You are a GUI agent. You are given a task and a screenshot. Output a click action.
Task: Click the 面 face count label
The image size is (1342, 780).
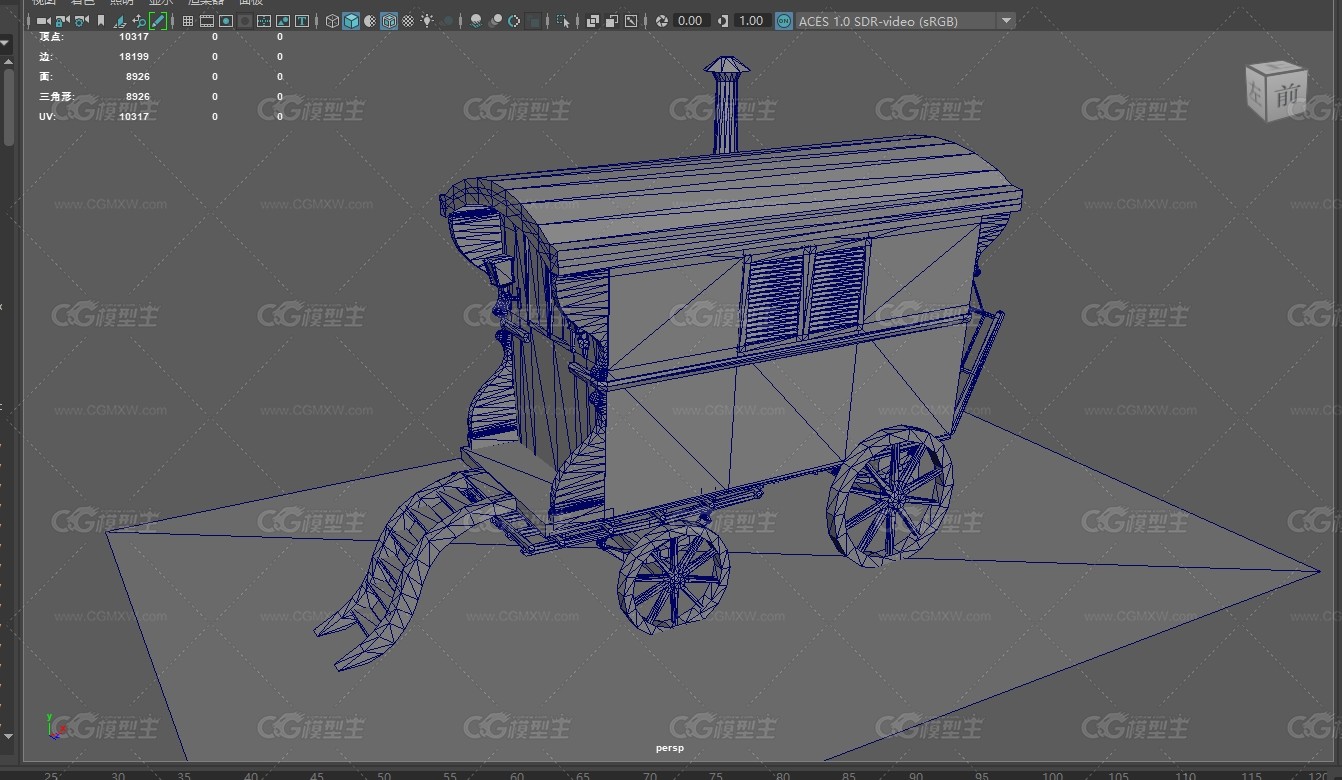(x=45, y=77)
